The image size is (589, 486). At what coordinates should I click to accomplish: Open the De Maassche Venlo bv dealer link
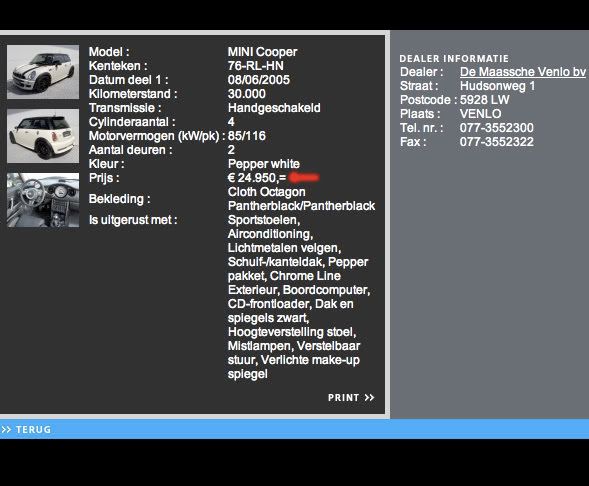(x=523, y=72)
